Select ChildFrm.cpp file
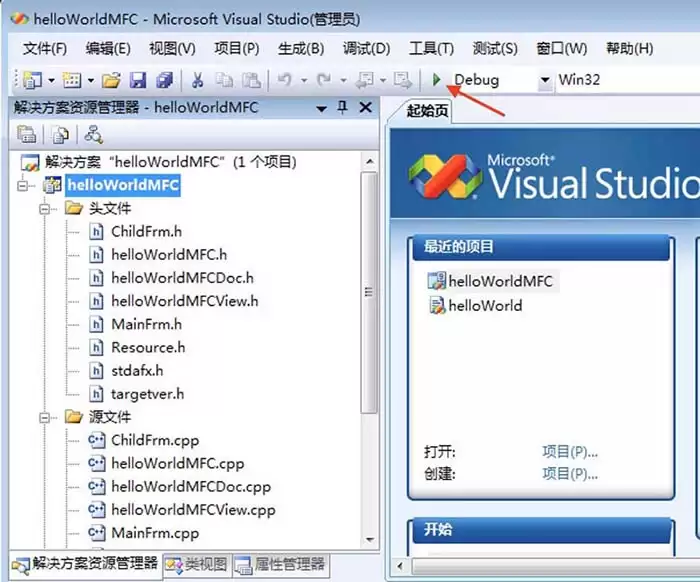This screenshot has height=582, width=700. tap(155, 441)
